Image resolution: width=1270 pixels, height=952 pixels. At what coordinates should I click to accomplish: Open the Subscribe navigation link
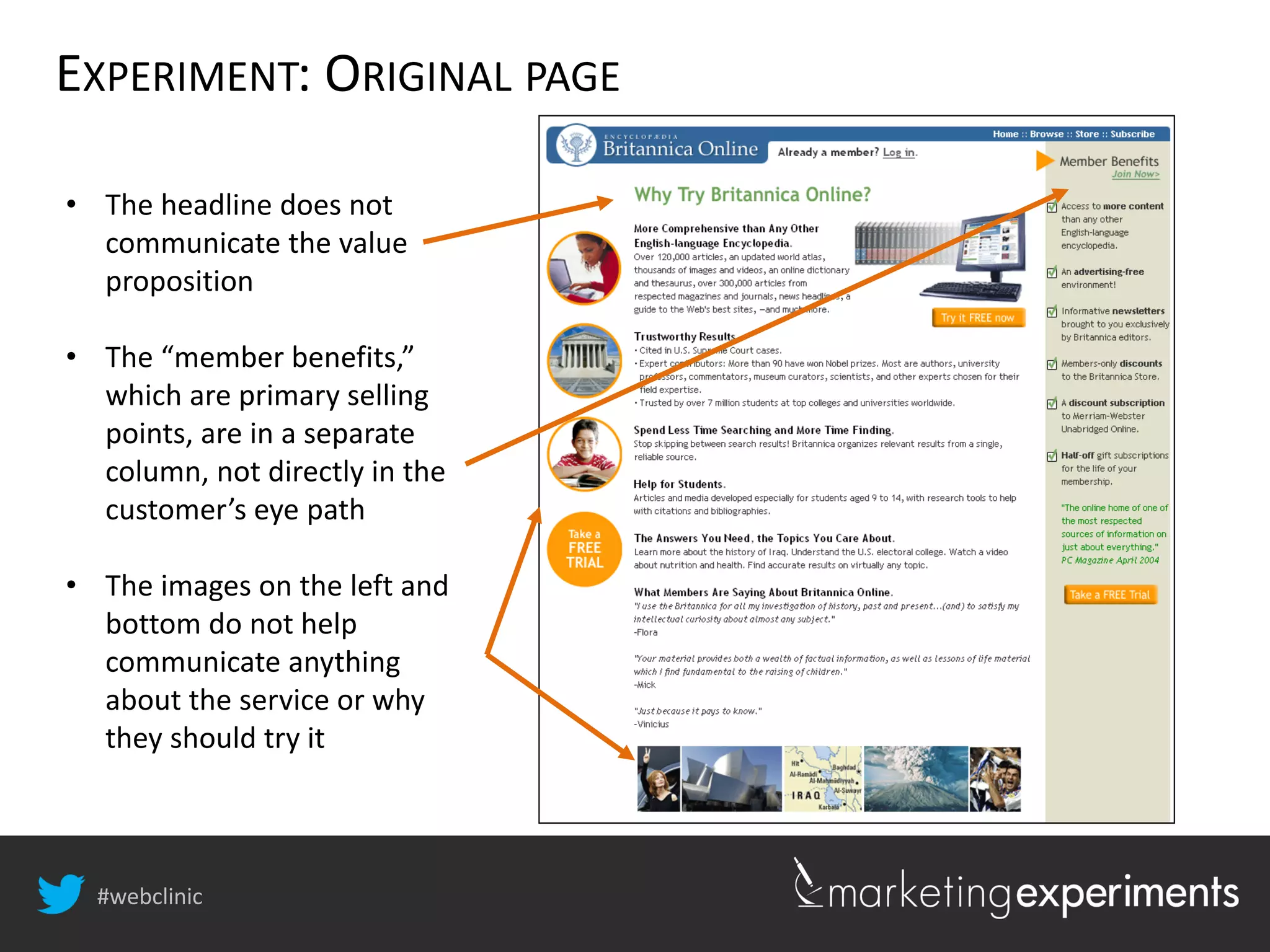pyautogui.click(x=1132, y=134)
